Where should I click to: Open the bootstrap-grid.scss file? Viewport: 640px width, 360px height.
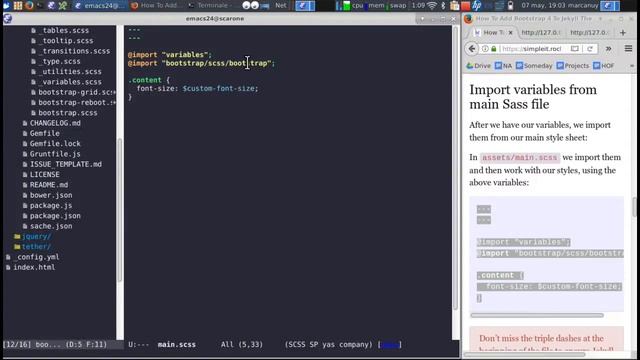coord(76,92)
